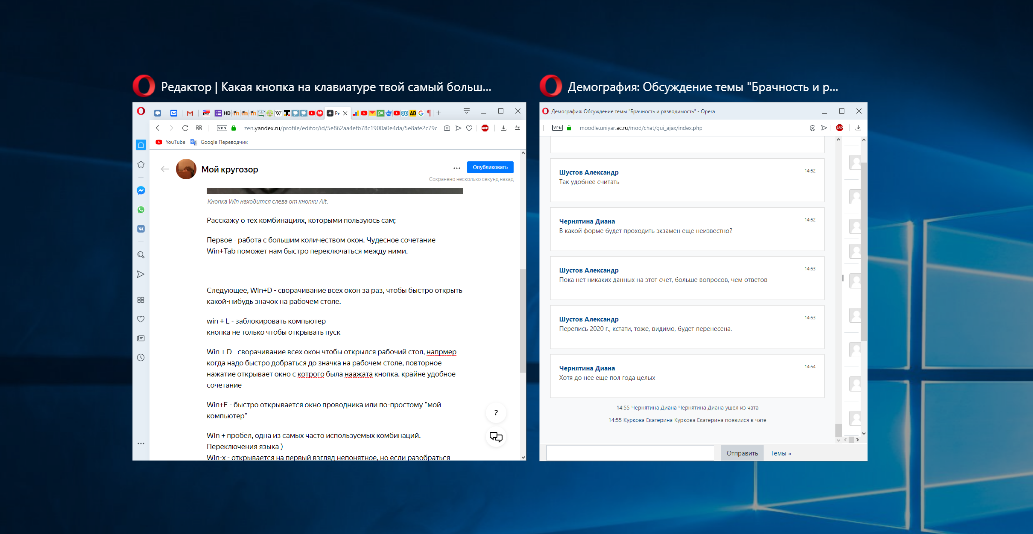Go forward in the editor window's toolbar
Viewport: 1033px width, 534px height.
171,128
